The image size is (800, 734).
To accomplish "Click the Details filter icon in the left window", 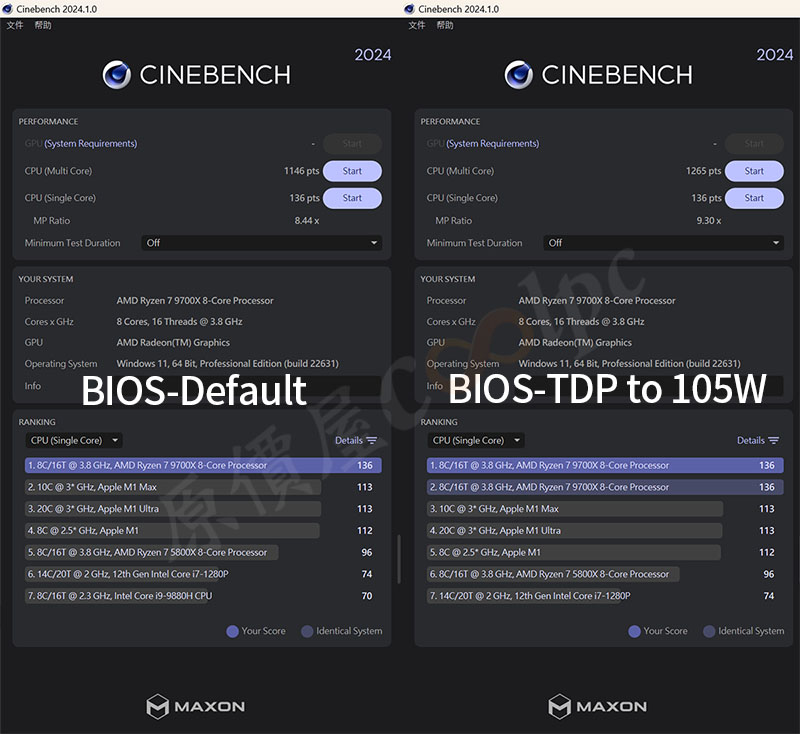I will coord(372,440).
